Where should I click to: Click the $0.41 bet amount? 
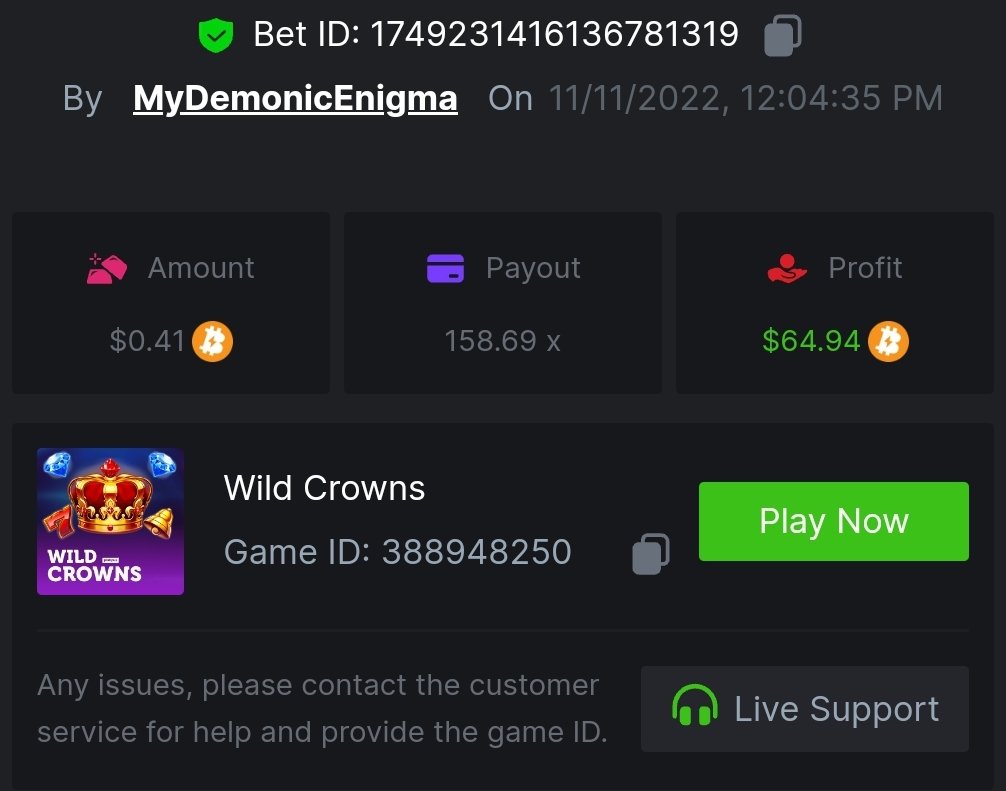click(x=148, y=342)
